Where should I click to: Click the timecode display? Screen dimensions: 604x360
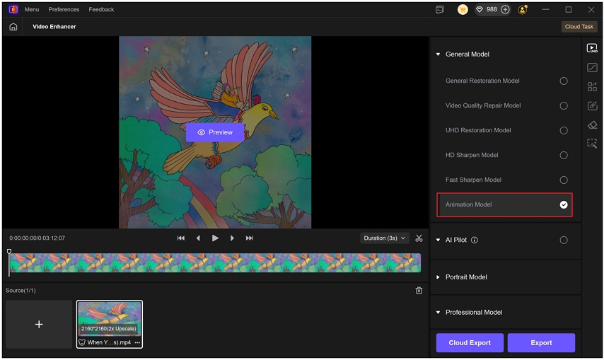37,238
